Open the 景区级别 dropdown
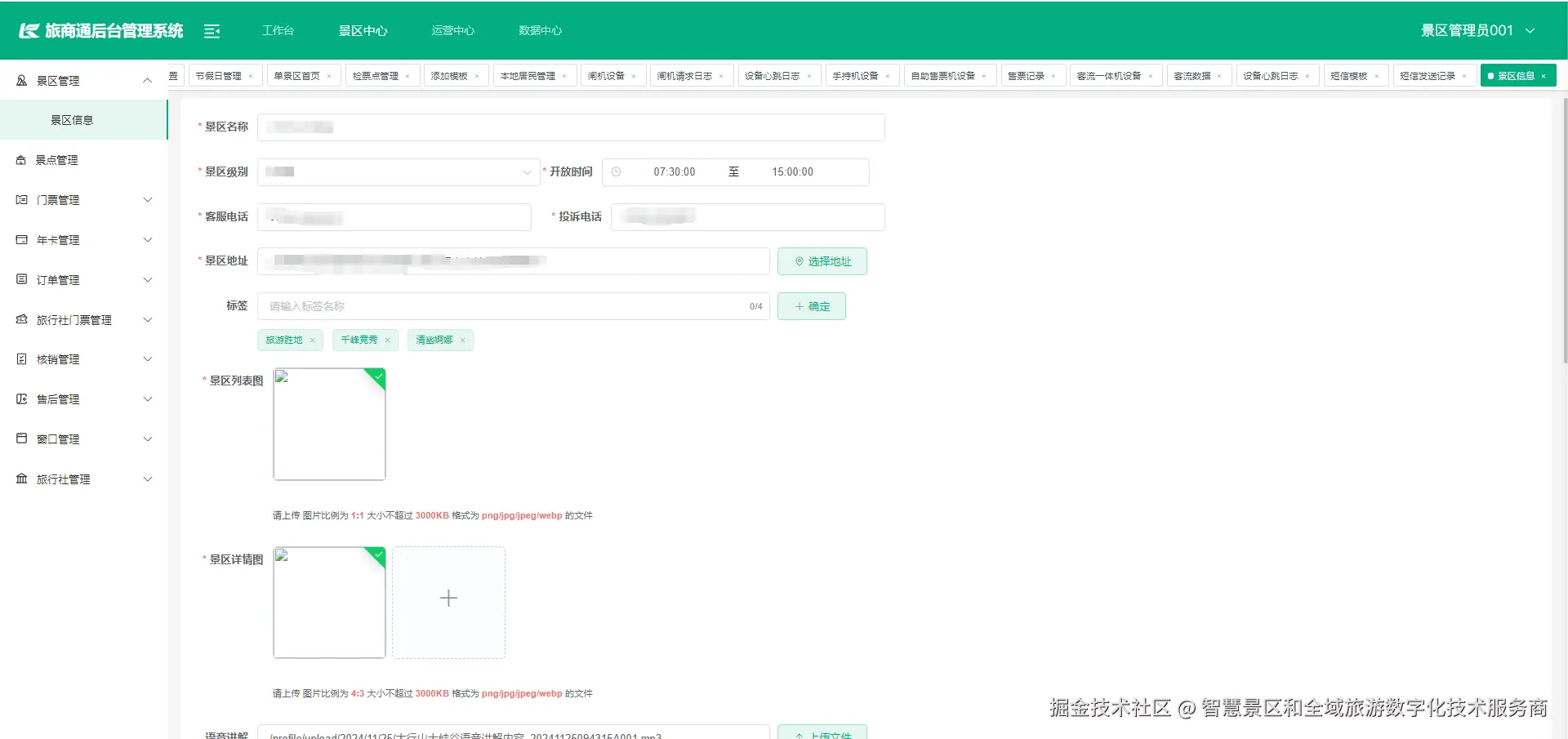This screenshot has height=739, width=1568. (398, 171)
